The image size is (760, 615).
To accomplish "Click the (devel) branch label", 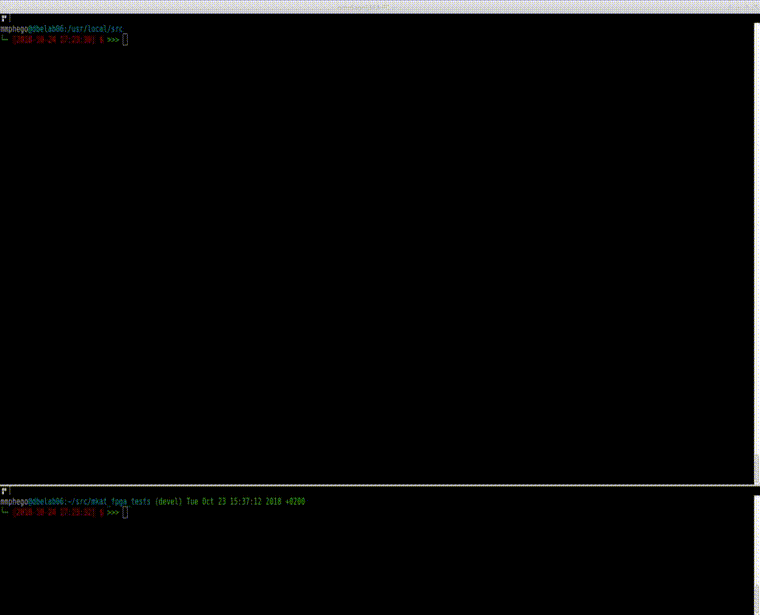I will [169, 502].
